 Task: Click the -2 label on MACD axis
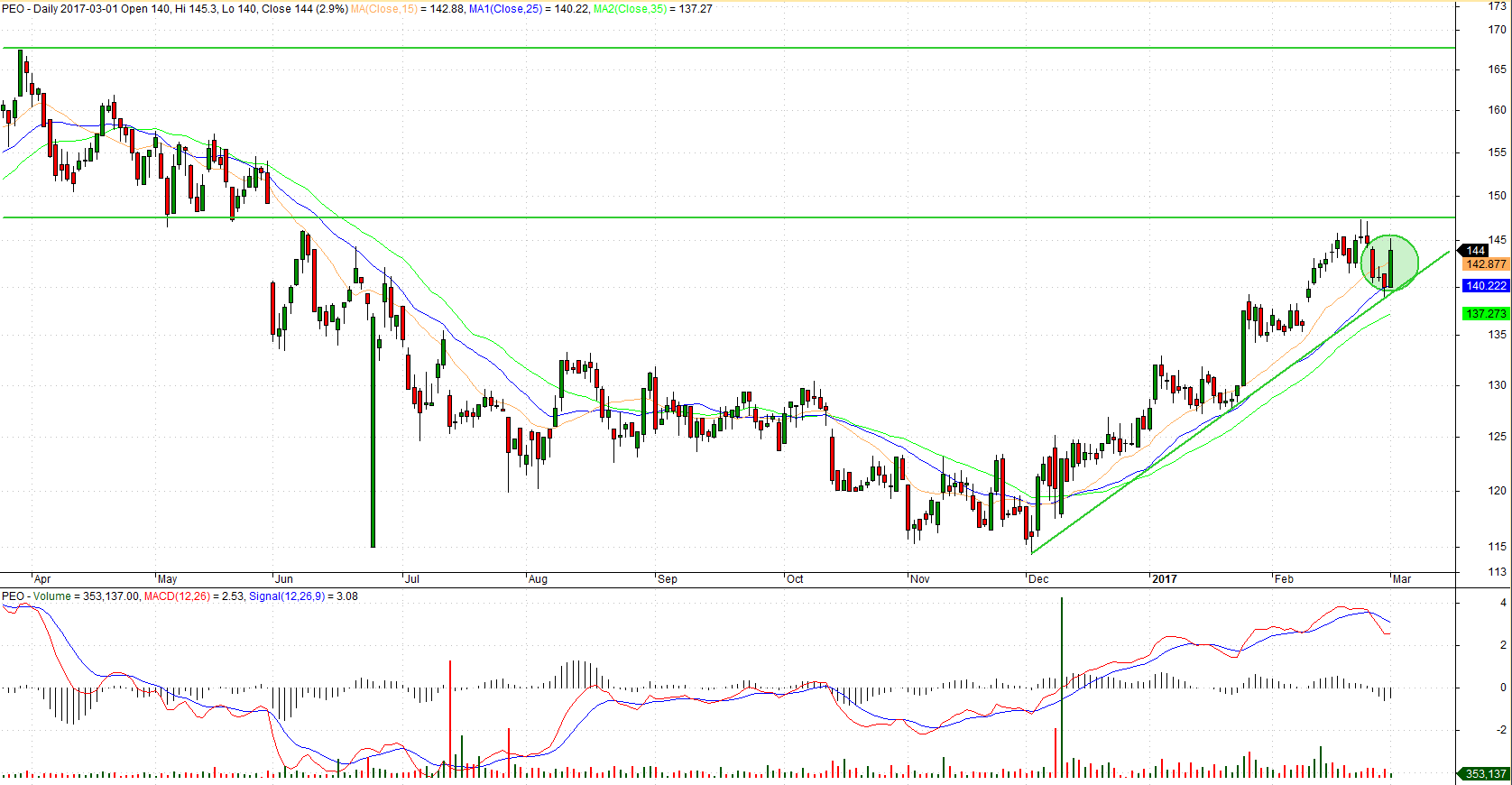pos(1501,730)
